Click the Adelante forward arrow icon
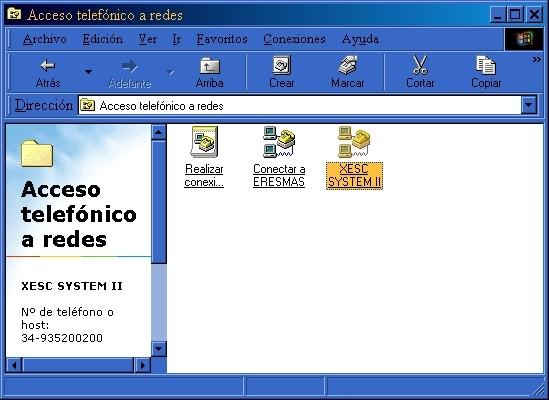Screen dimensions: 549x400 pyautogui.click(x=130, y=66)
